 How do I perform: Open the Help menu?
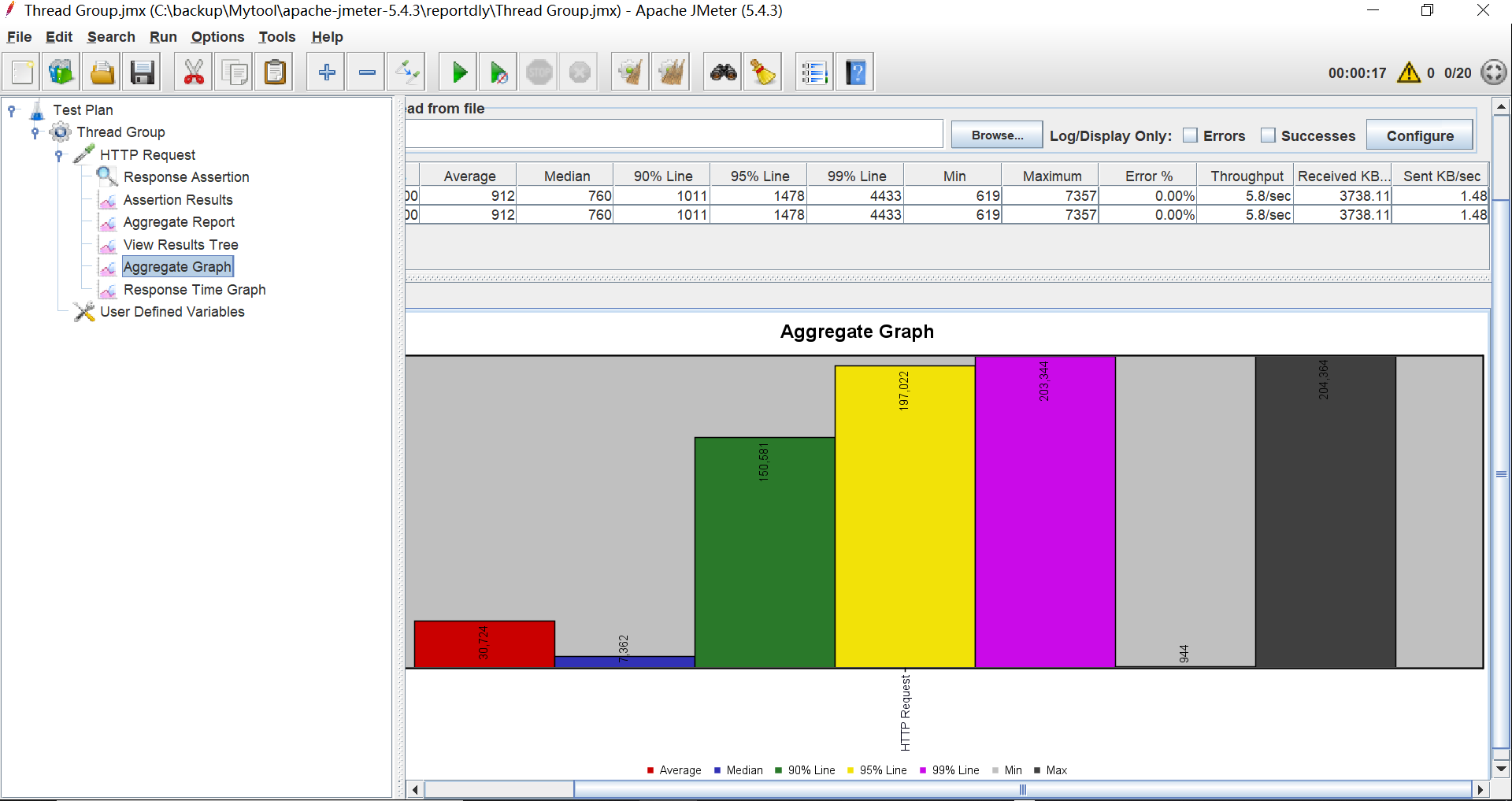click(327, 37)
